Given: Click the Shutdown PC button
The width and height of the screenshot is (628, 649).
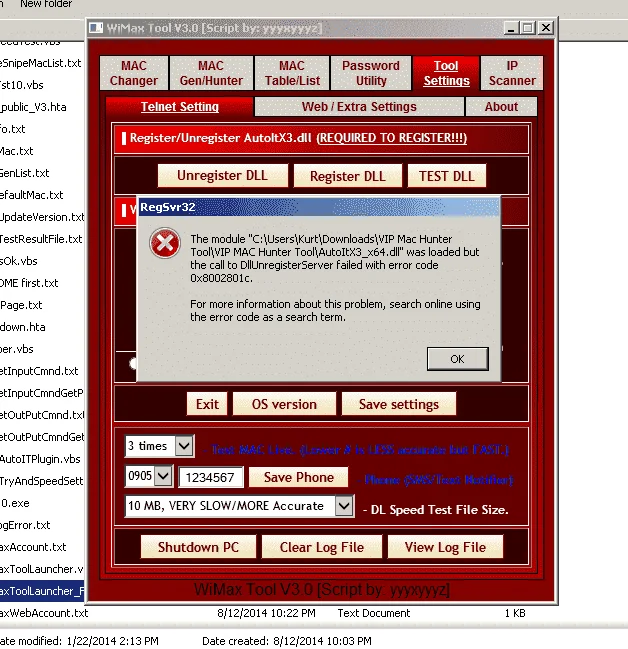Looking at the screenshot, I should click(x=198, y=547).
